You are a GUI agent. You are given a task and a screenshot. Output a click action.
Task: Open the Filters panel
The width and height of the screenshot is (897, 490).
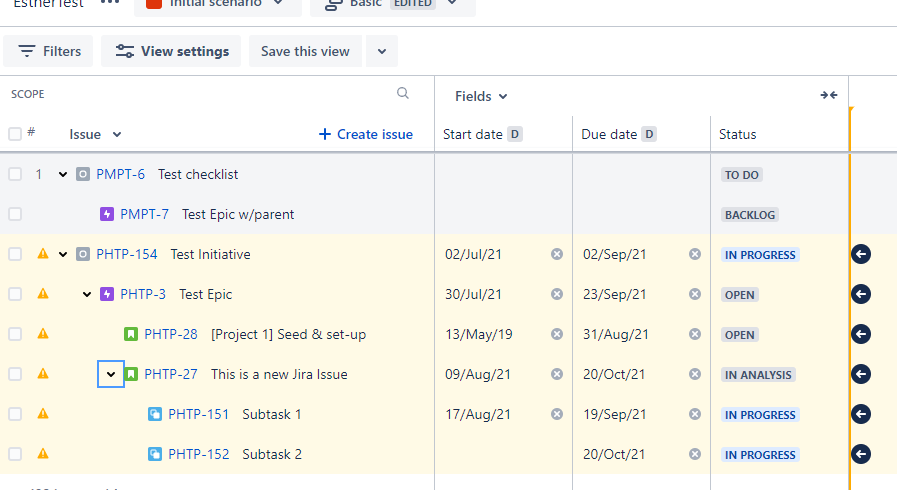(x=49, y=51)
